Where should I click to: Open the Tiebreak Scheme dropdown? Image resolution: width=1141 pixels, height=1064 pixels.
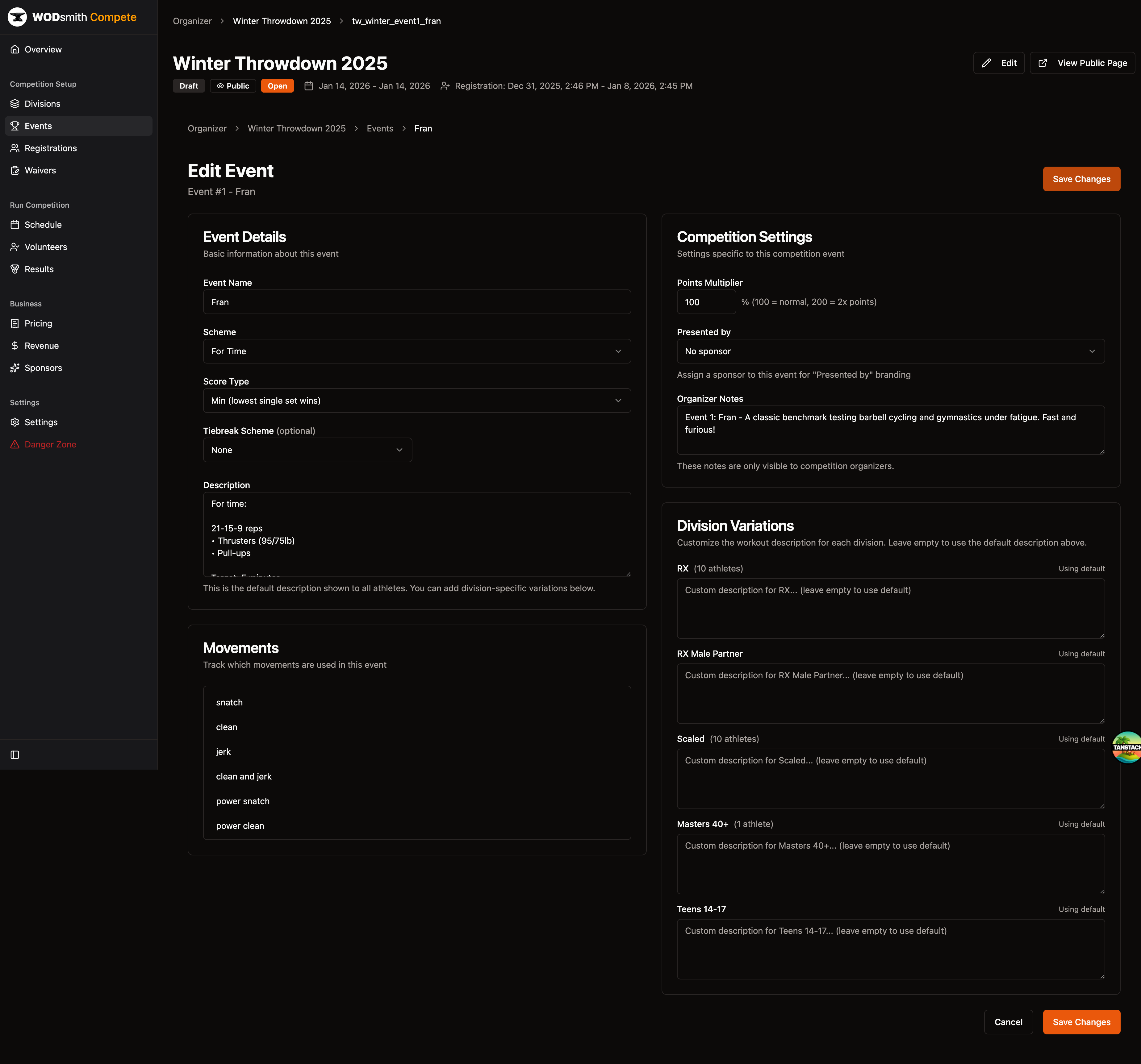308,450
